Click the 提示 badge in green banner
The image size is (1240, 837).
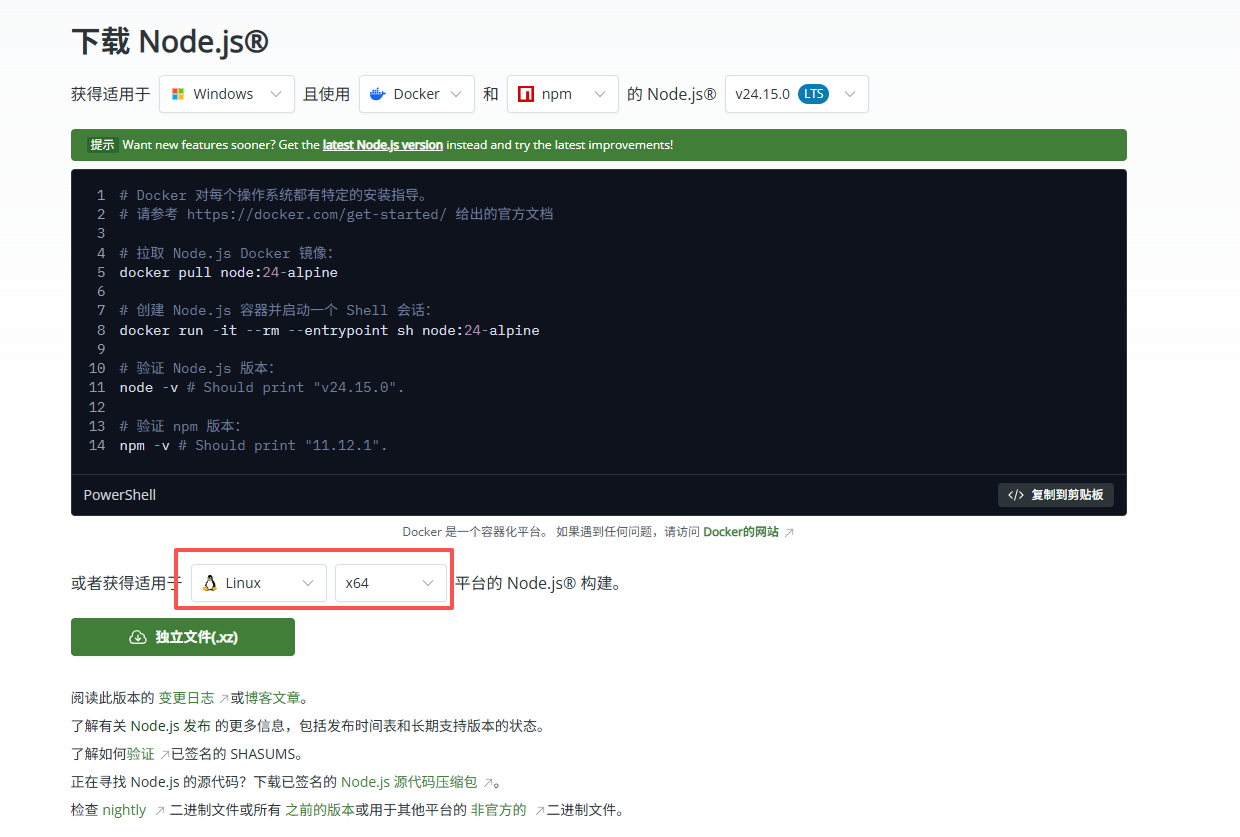click(102, 145)
